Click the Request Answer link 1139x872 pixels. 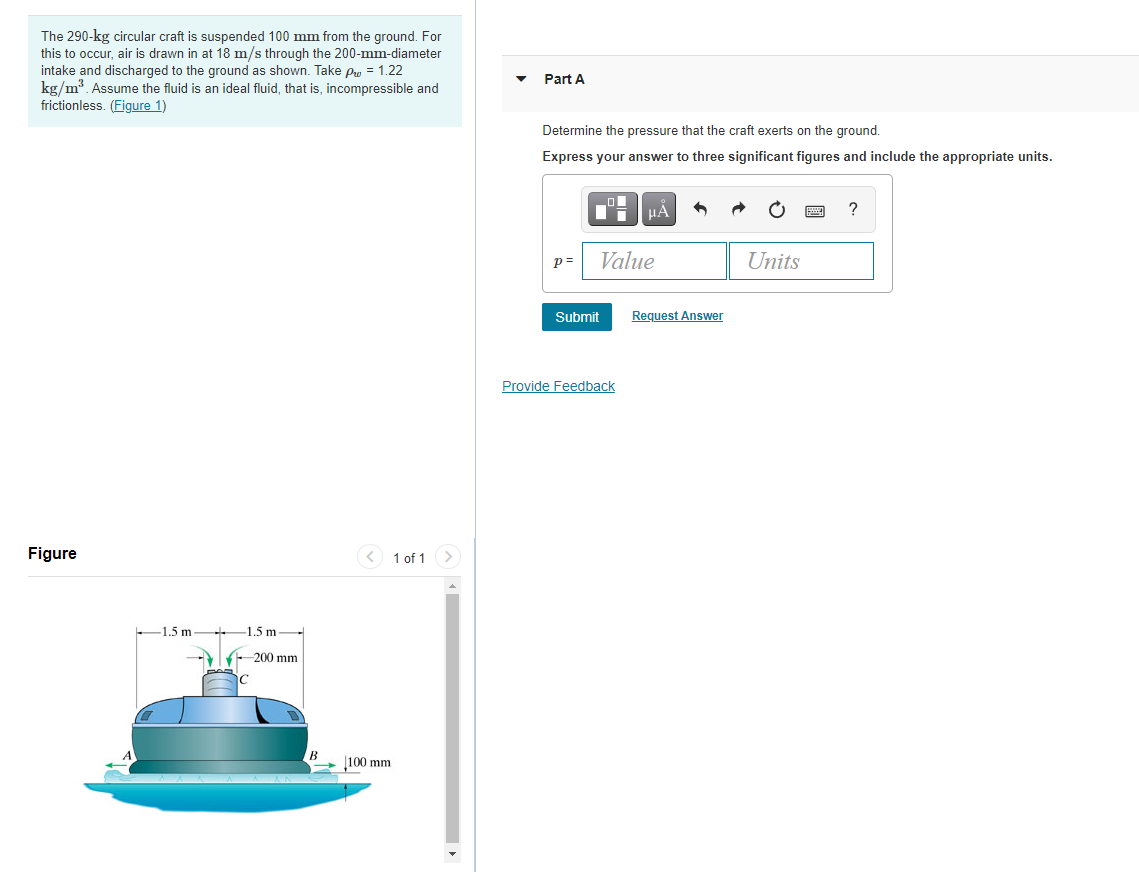pos(677,316)
